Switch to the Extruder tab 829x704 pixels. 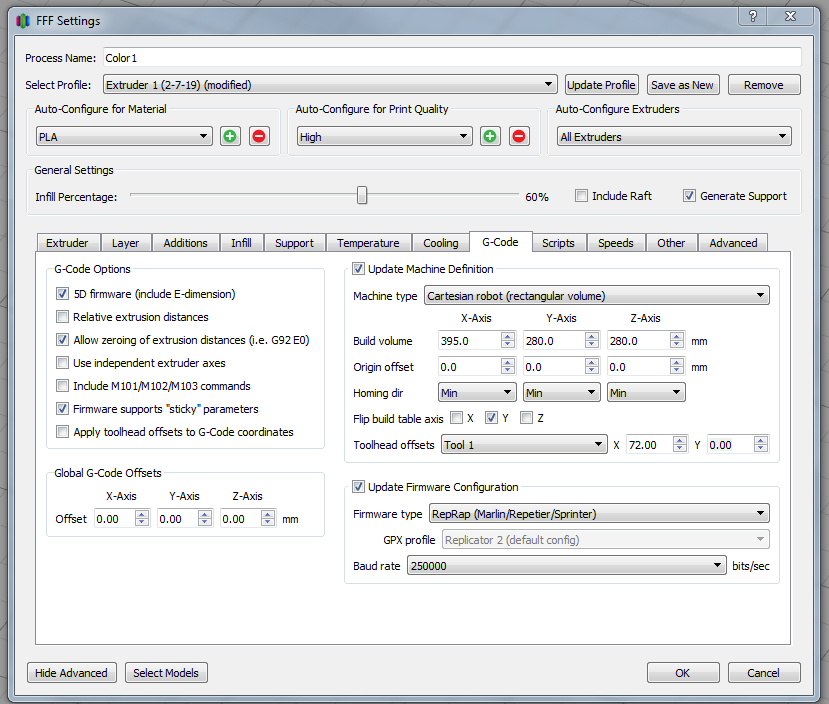(x=67, y=243)
